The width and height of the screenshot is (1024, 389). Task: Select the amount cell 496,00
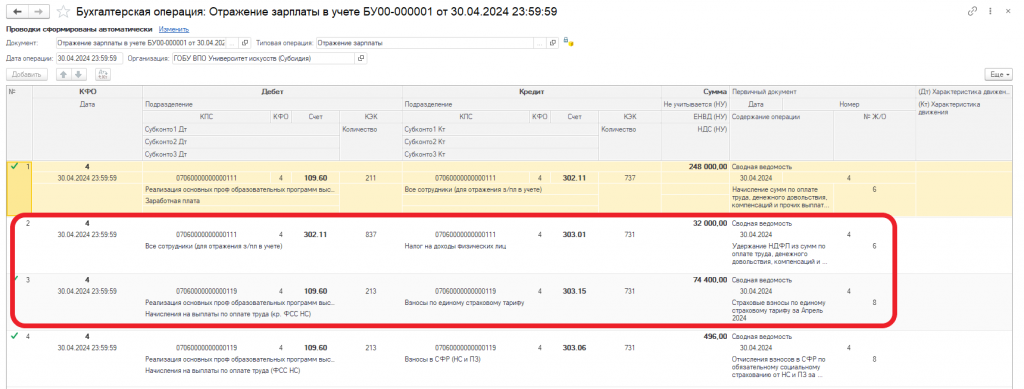(x=716, y=336)
